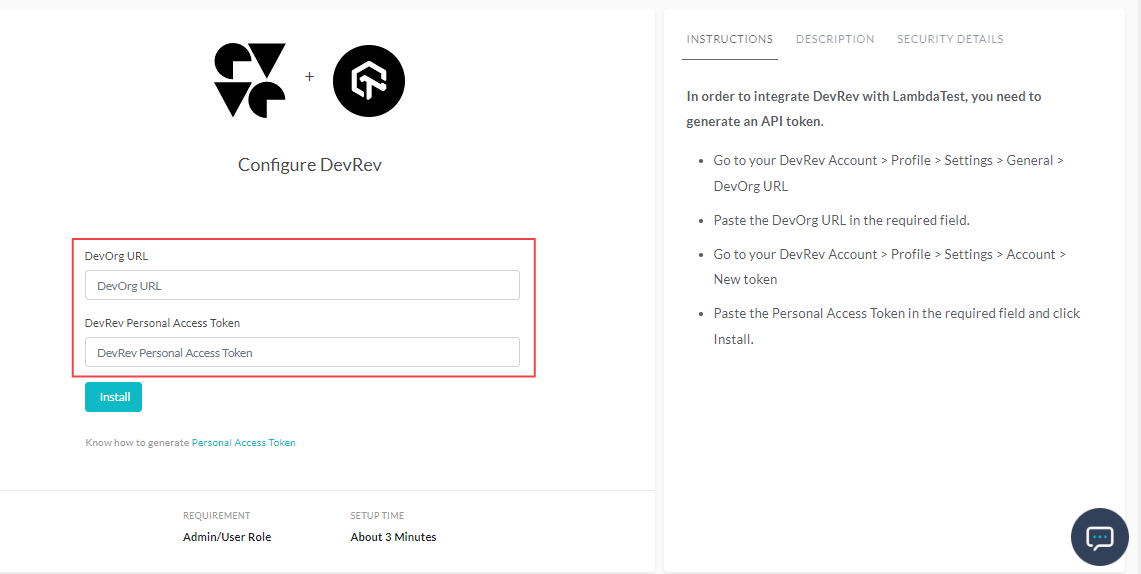Open the Description tab
This screenshot has width=1141, height=574.
coord(835,39)
